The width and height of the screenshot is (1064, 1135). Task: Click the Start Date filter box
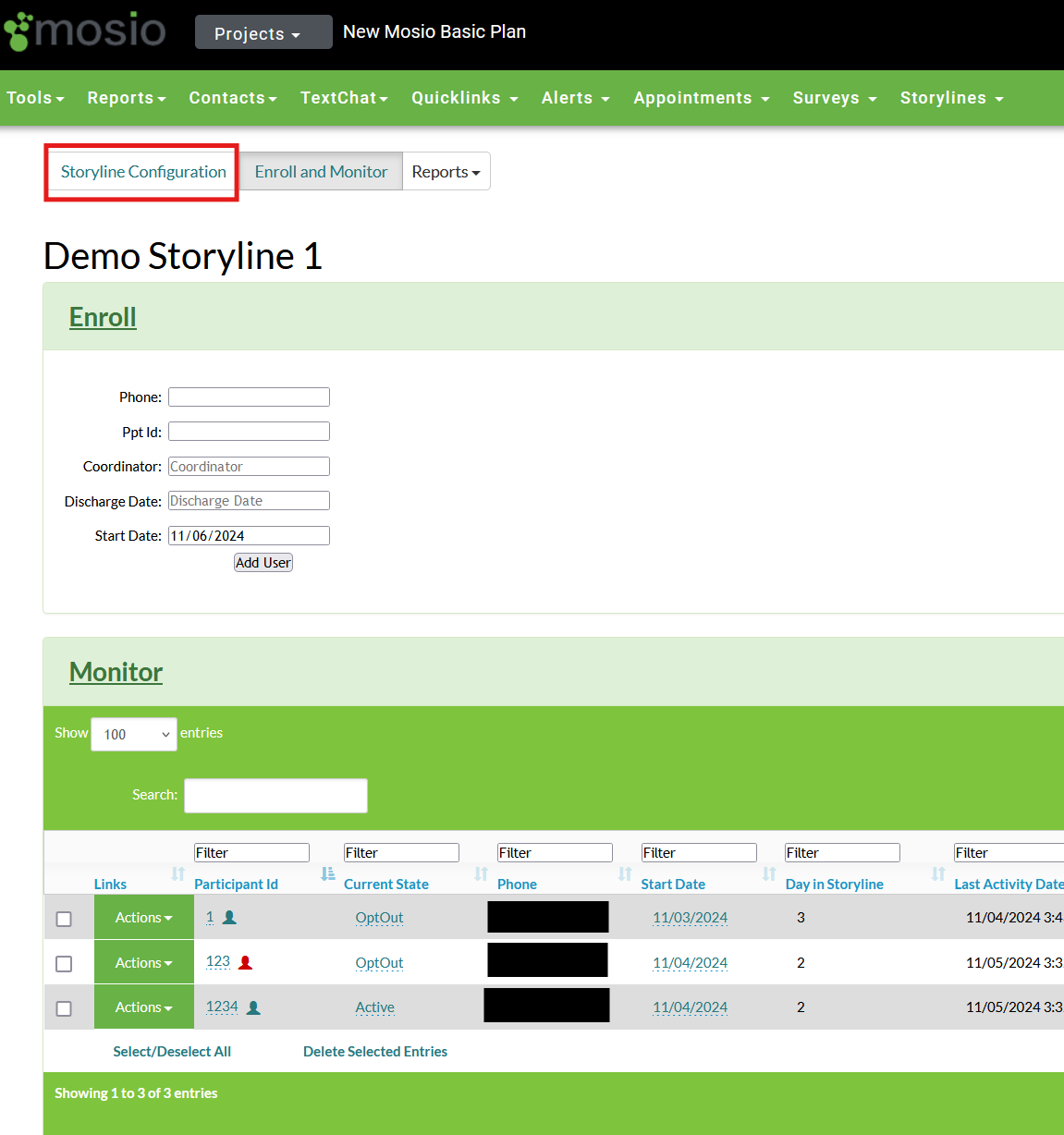pyautogui.click(x=699, y=853)
